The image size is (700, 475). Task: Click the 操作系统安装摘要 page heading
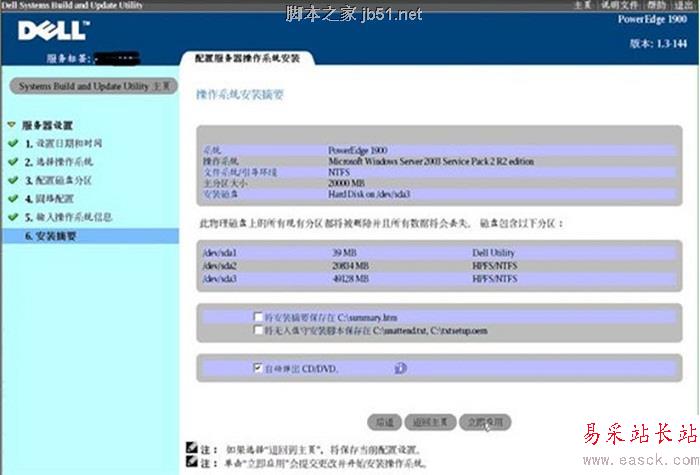(x=240, y=95)
